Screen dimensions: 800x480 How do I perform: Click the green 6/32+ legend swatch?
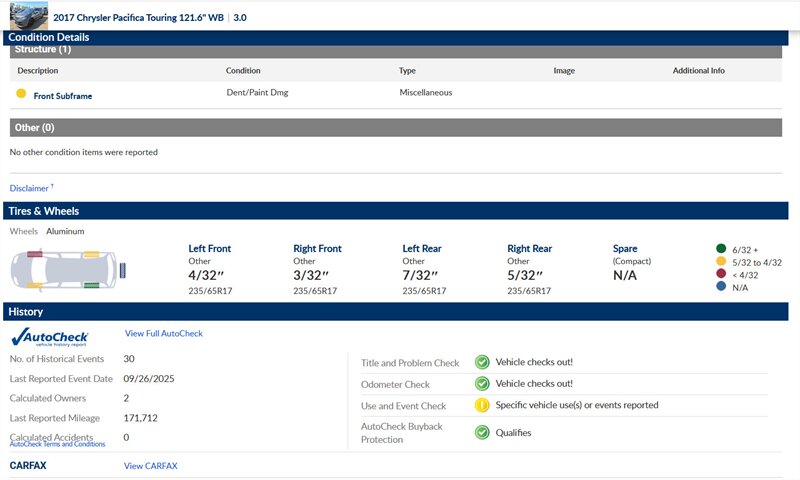click(720, 249)
